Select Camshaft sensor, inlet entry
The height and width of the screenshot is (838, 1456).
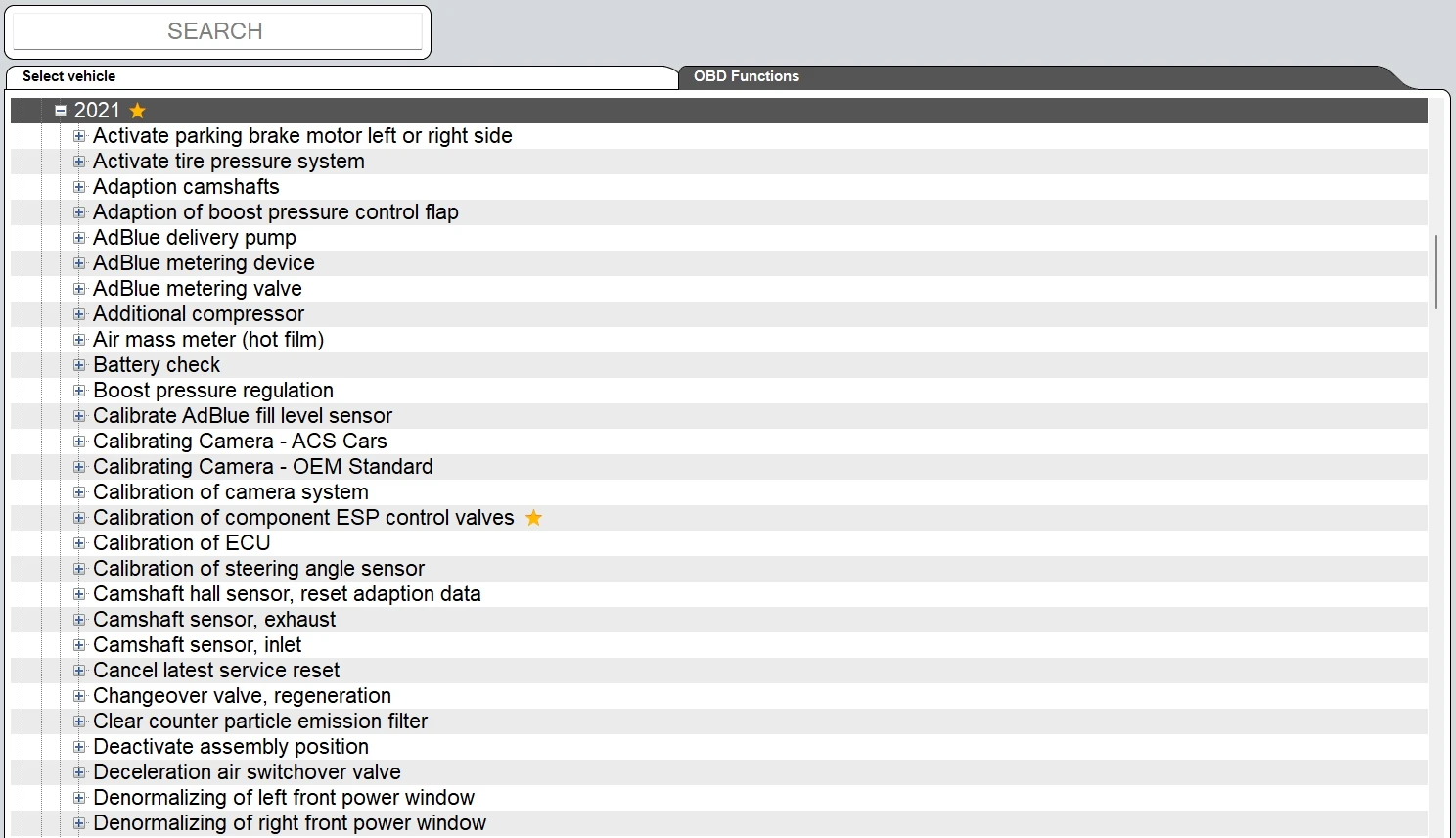[198, 645]
